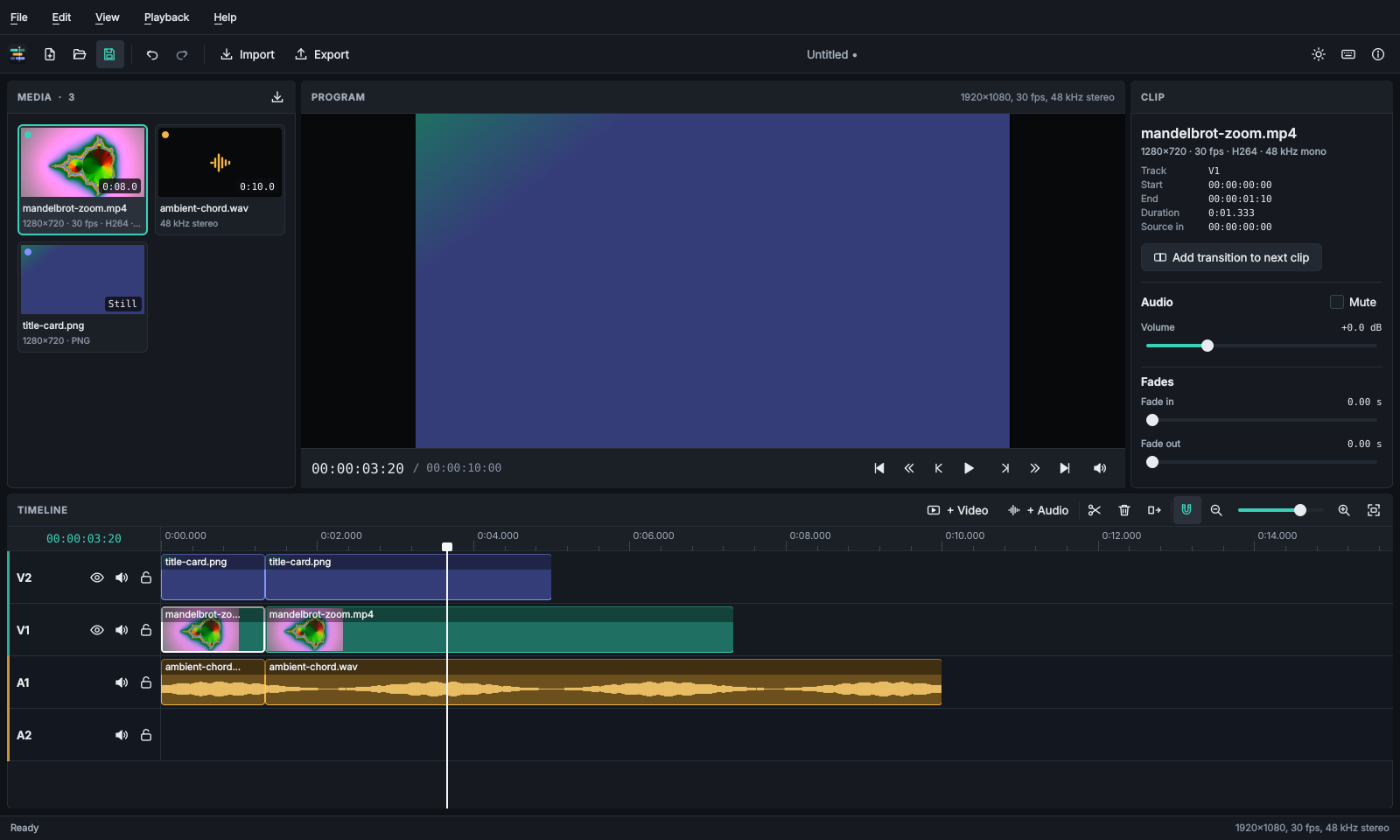Add a new Video track
1400x840 pixels.
[957, 510]
